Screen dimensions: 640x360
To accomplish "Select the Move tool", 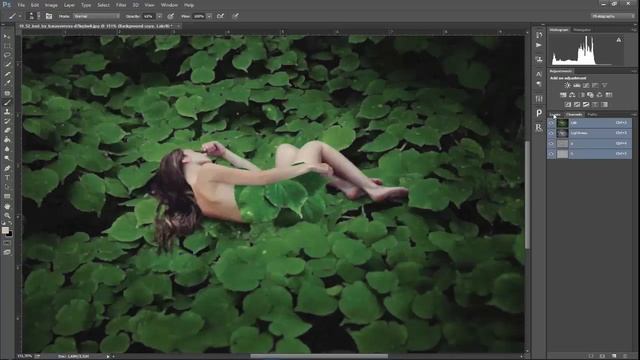I will pyautogui.click(x=7, y=37).
